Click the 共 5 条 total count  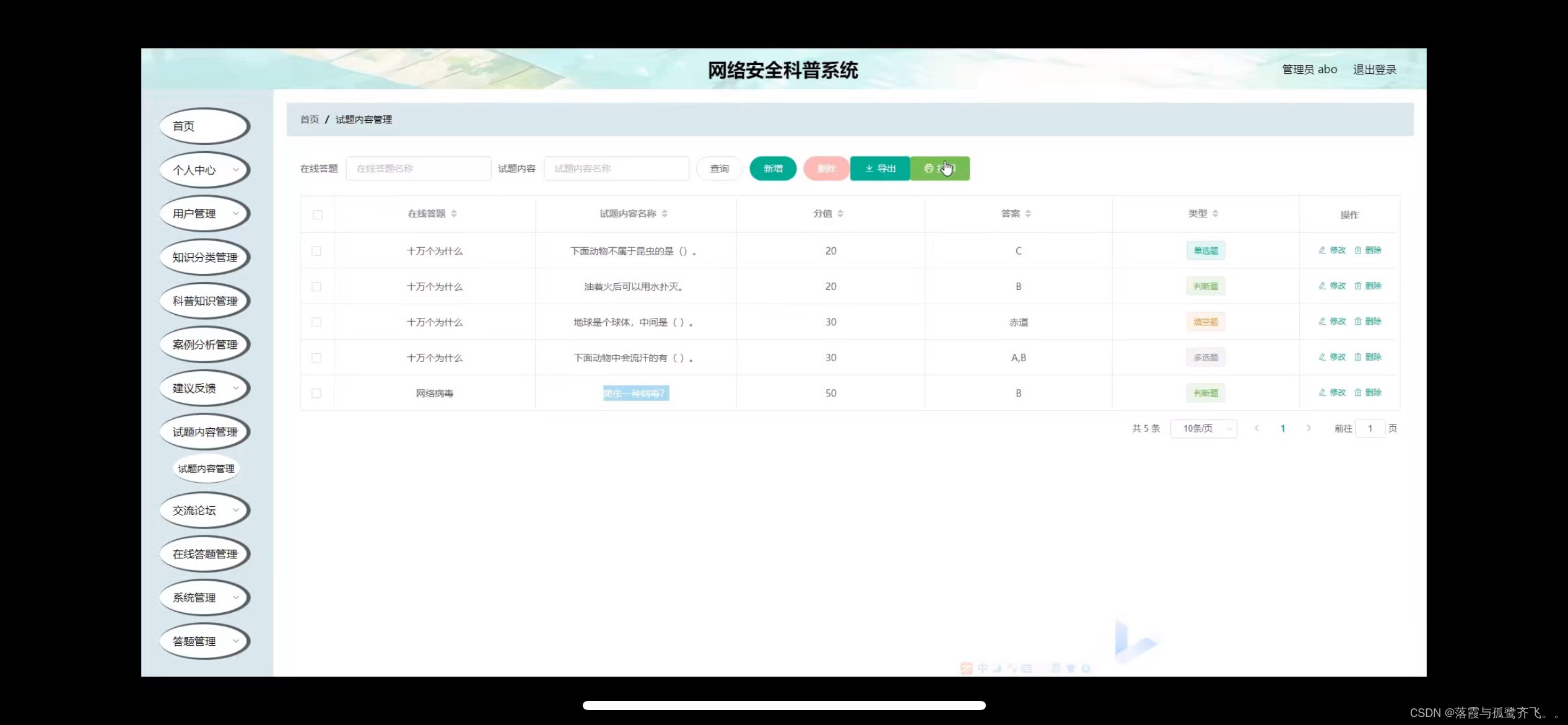[1146, 428]
